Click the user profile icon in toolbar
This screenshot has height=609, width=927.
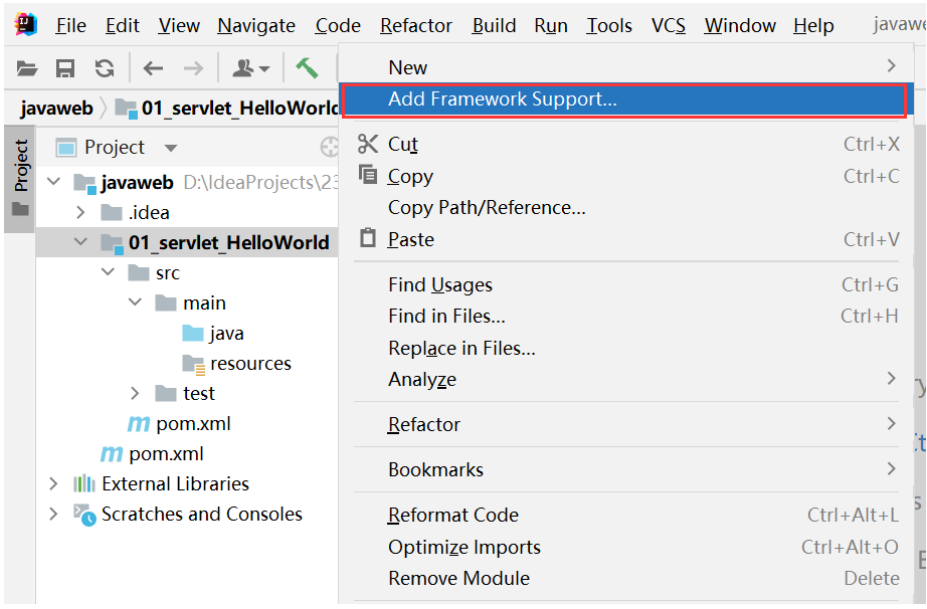pos(251,69)
